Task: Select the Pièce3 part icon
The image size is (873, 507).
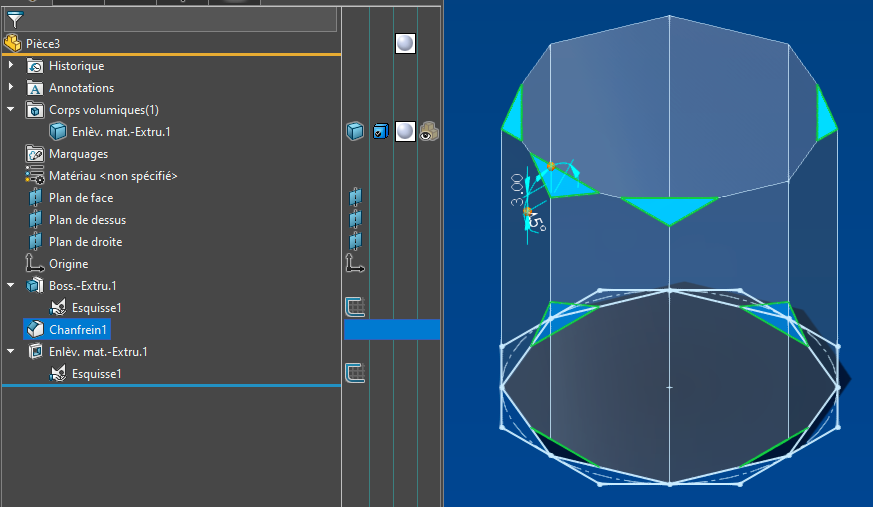Action: coord(12,43)
